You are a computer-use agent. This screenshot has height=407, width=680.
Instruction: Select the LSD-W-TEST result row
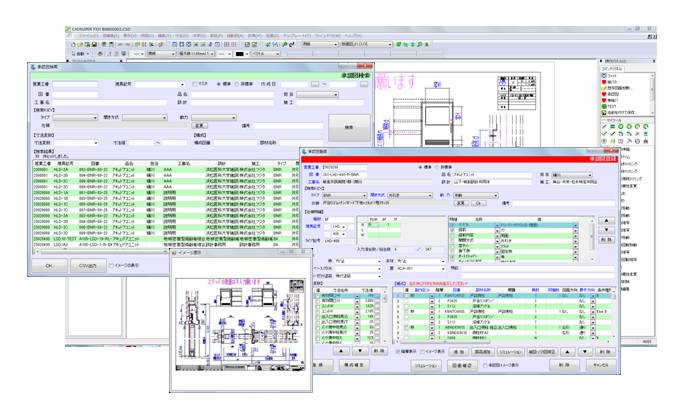coord(166,239)
